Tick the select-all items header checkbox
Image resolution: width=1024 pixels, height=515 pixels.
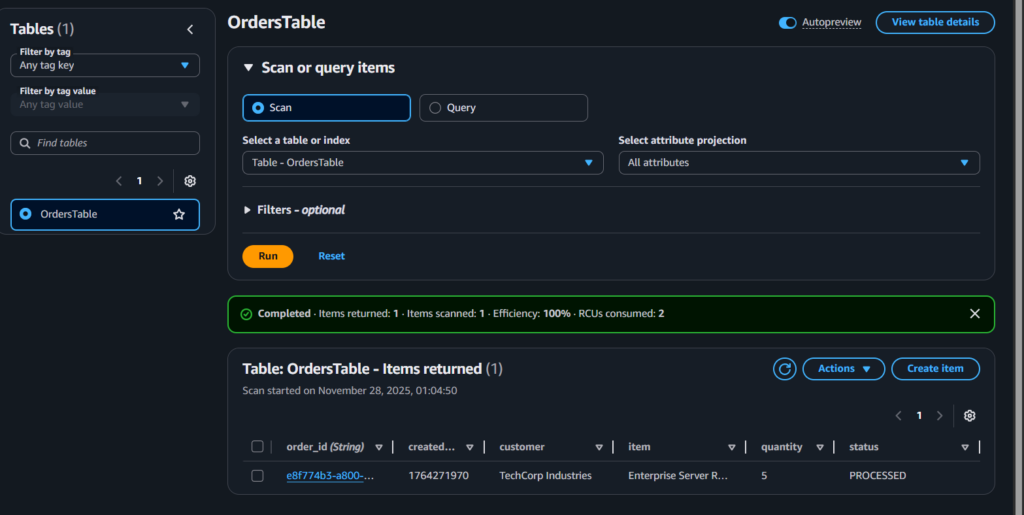(x=257, y=447)
